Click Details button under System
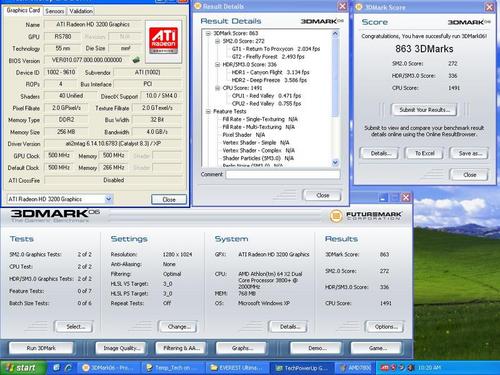This screenshot has height=375, width=500. tap(289, 327)
